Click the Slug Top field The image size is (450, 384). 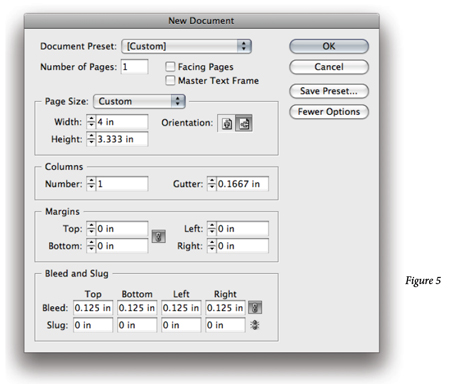point(93,325)
